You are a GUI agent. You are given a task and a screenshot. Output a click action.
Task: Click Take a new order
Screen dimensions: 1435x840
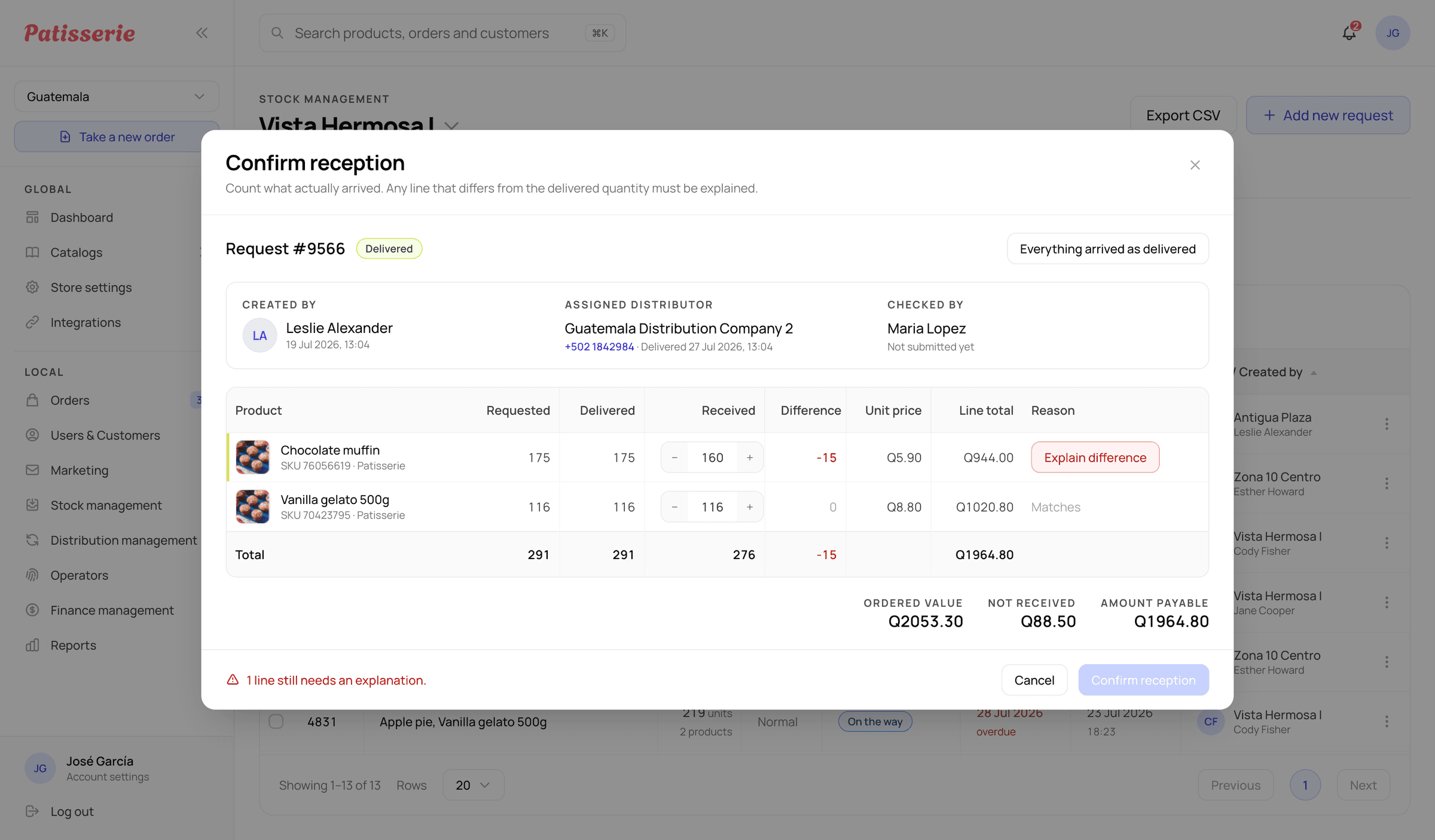117,137
